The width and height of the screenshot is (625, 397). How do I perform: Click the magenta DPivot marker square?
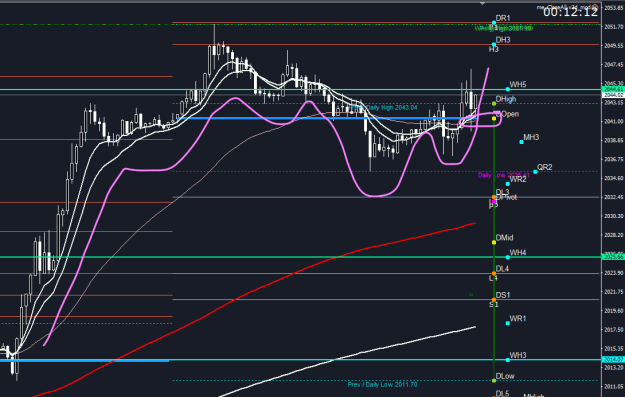coord(494,202)
